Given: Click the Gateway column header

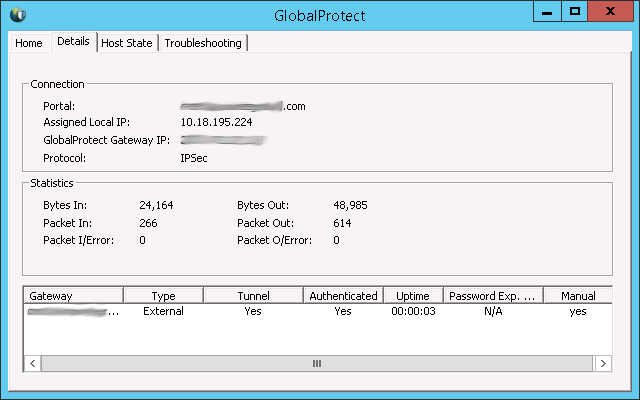Looking at the screenshot, I should [73, 296].
